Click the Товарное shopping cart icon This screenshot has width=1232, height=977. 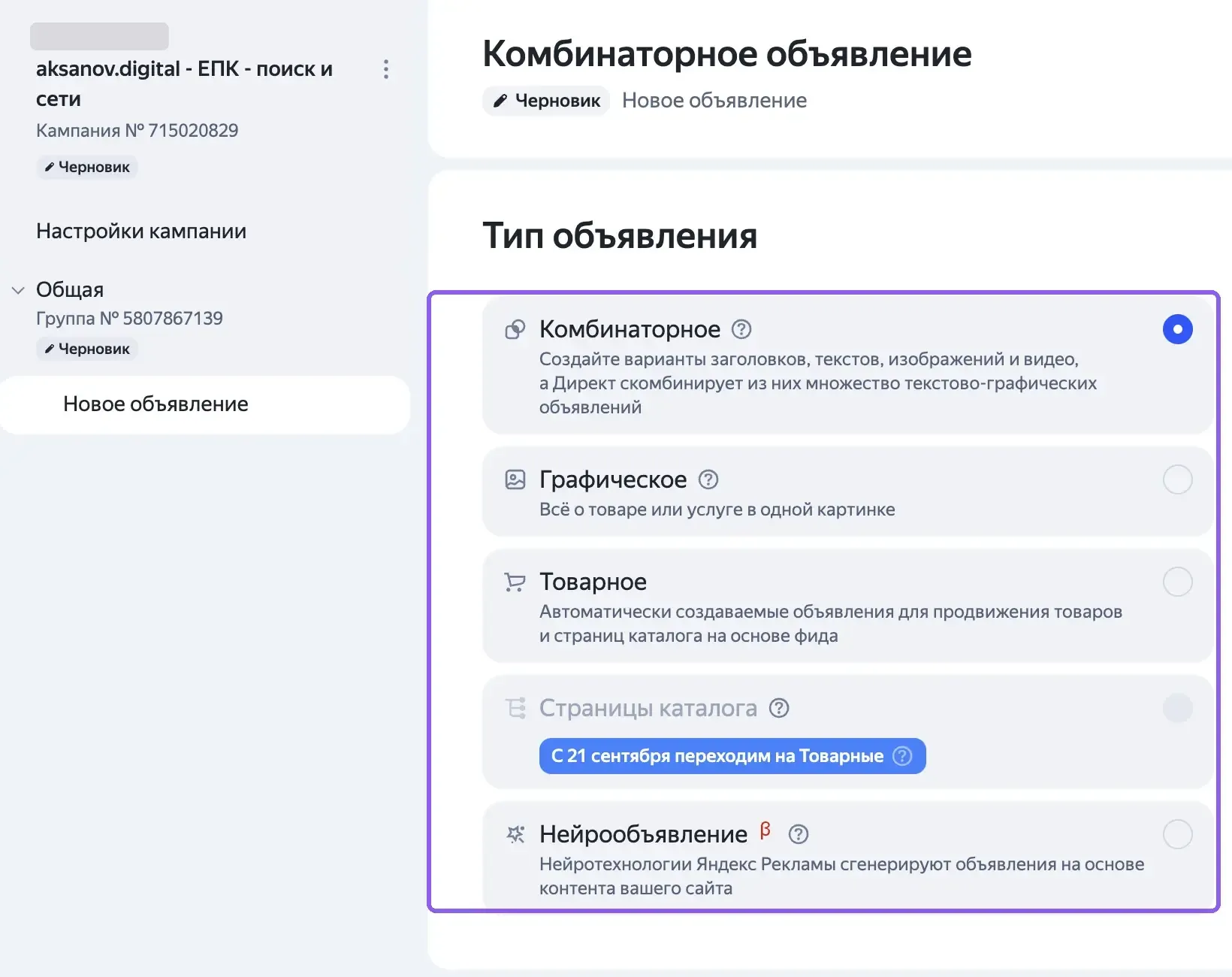(x=515, y=582)
